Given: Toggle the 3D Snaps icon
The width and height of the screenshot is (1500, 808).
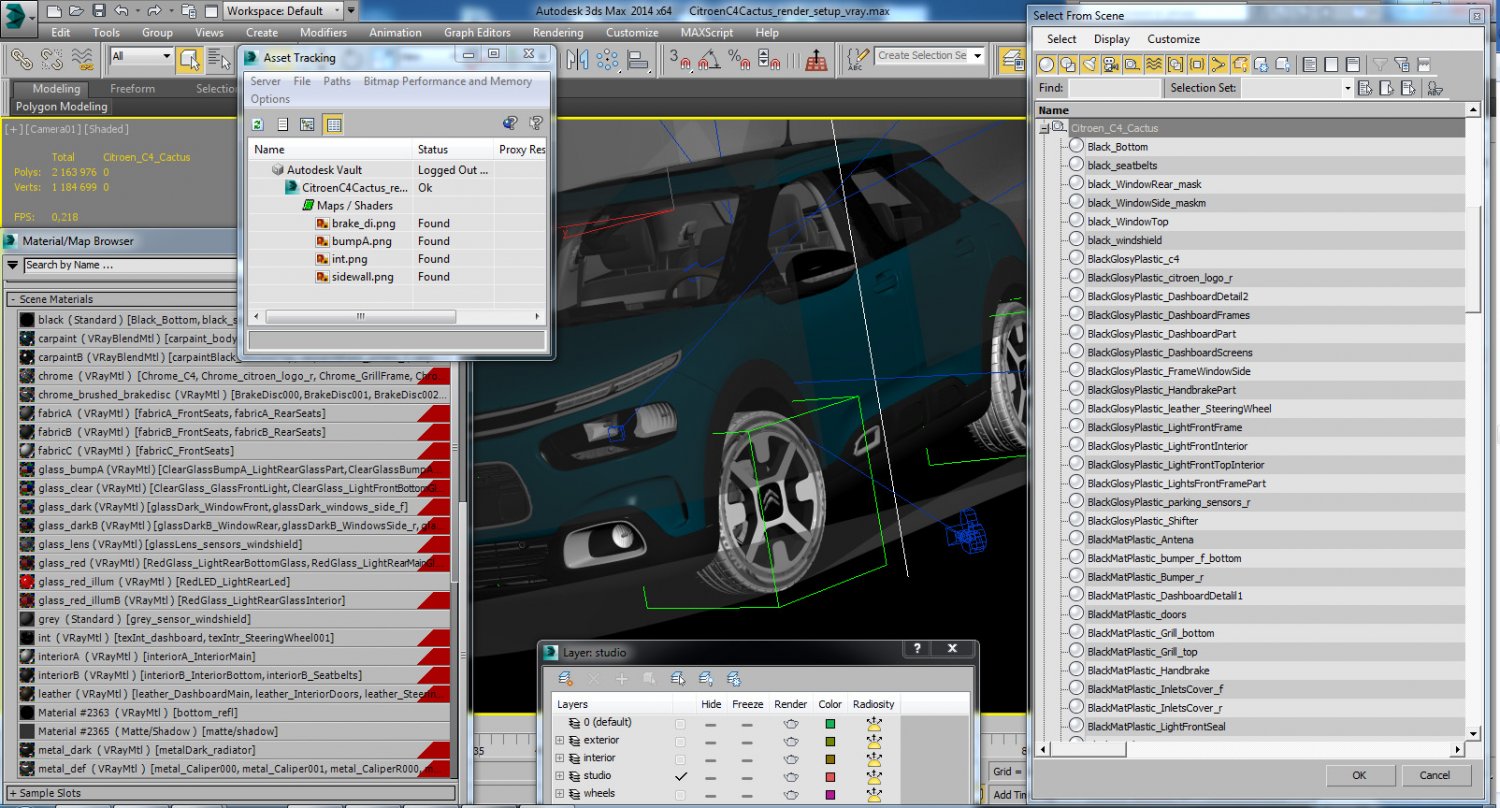Looking at the screenshot, I should [680, 59].
